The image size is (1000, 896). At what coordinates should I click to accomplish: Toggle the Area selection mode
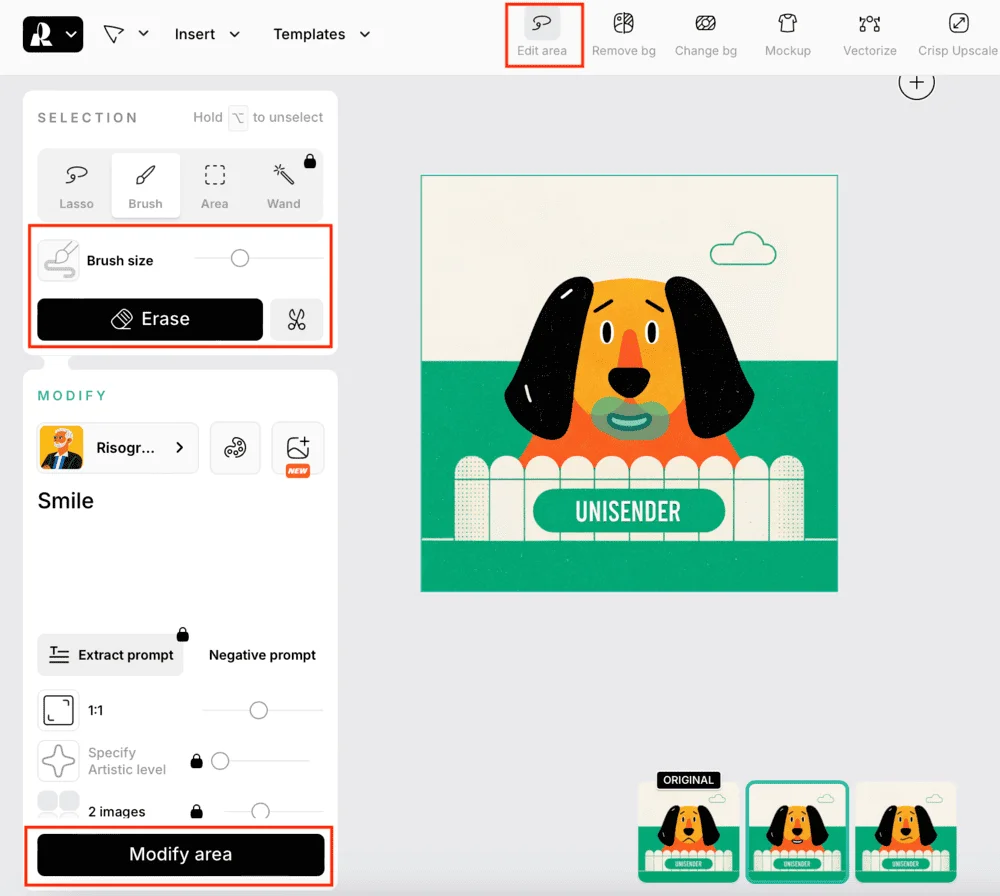pyautogui.click(x=214, y=186)
